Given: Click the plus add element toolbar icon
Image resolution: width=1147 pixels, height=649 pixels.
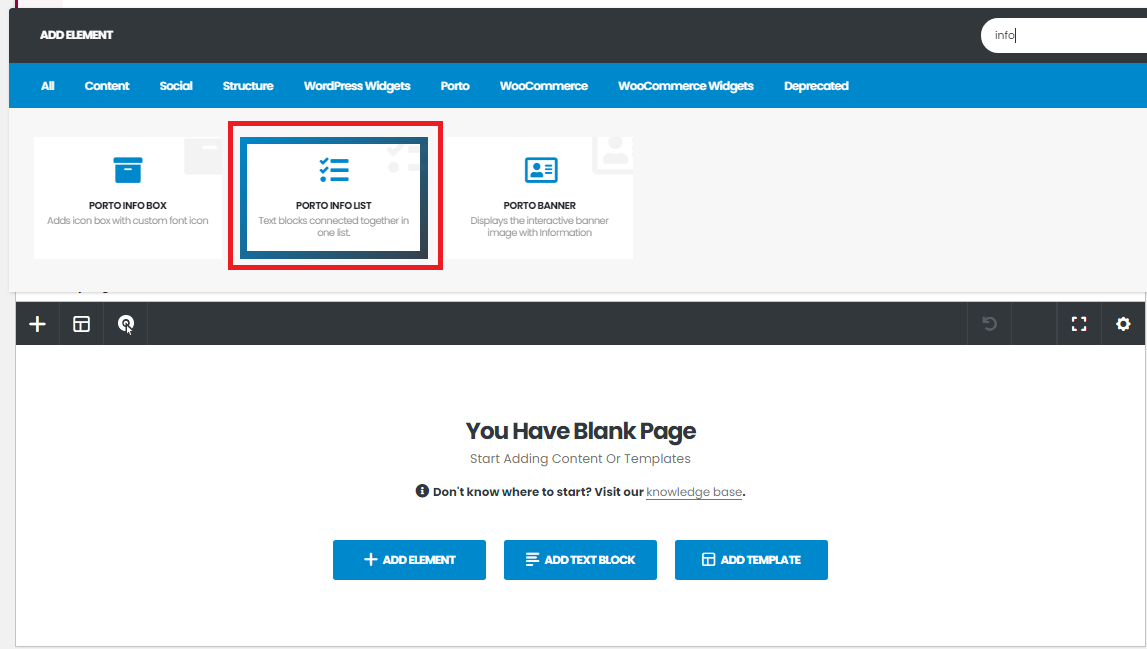Looking at the screenshot, I should [37, 323].
